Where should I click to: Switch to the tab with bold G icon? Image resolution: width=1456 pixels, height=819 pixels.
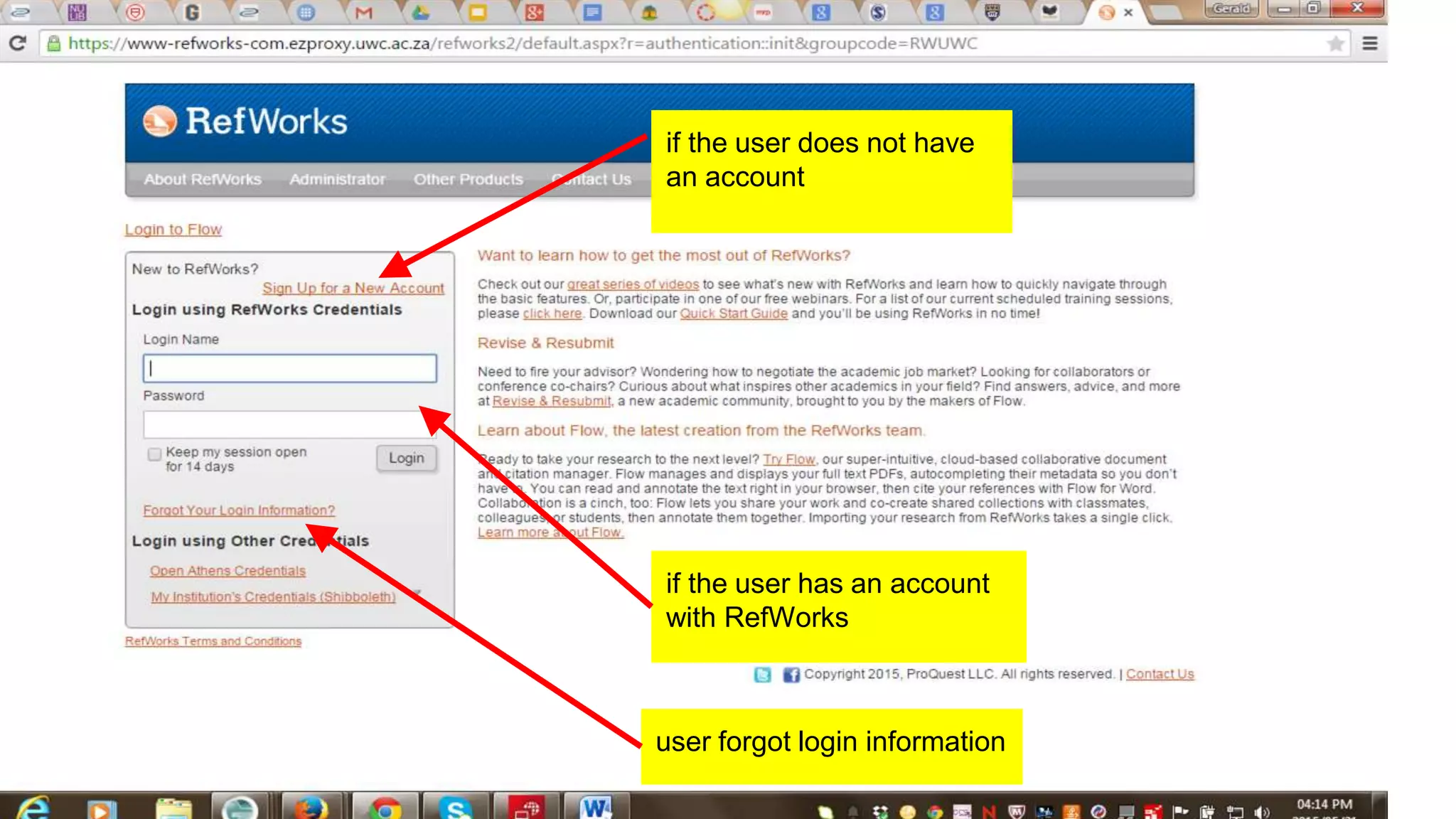191,12
